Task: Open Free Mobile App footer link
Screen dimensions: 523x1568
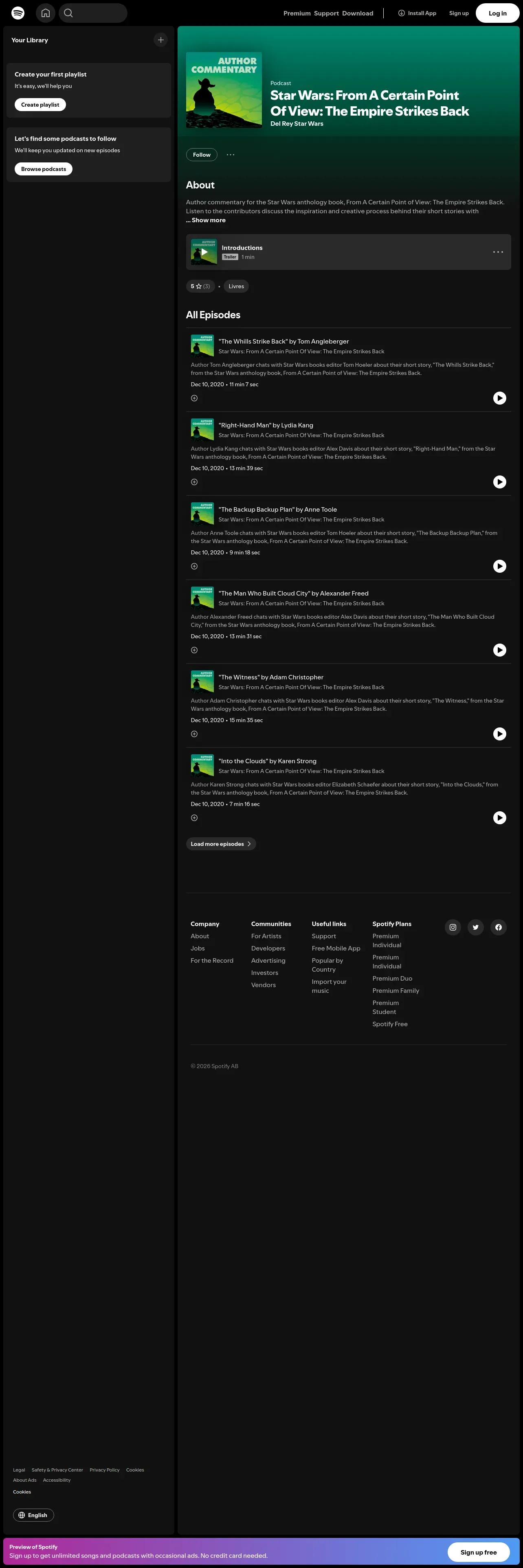Action: 336,948
